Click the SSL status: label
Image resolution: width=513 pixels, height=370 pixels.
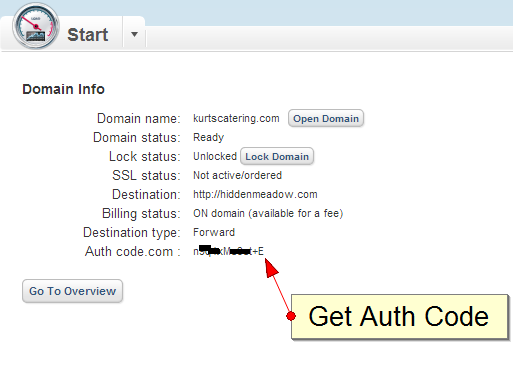tap(146, 175)
